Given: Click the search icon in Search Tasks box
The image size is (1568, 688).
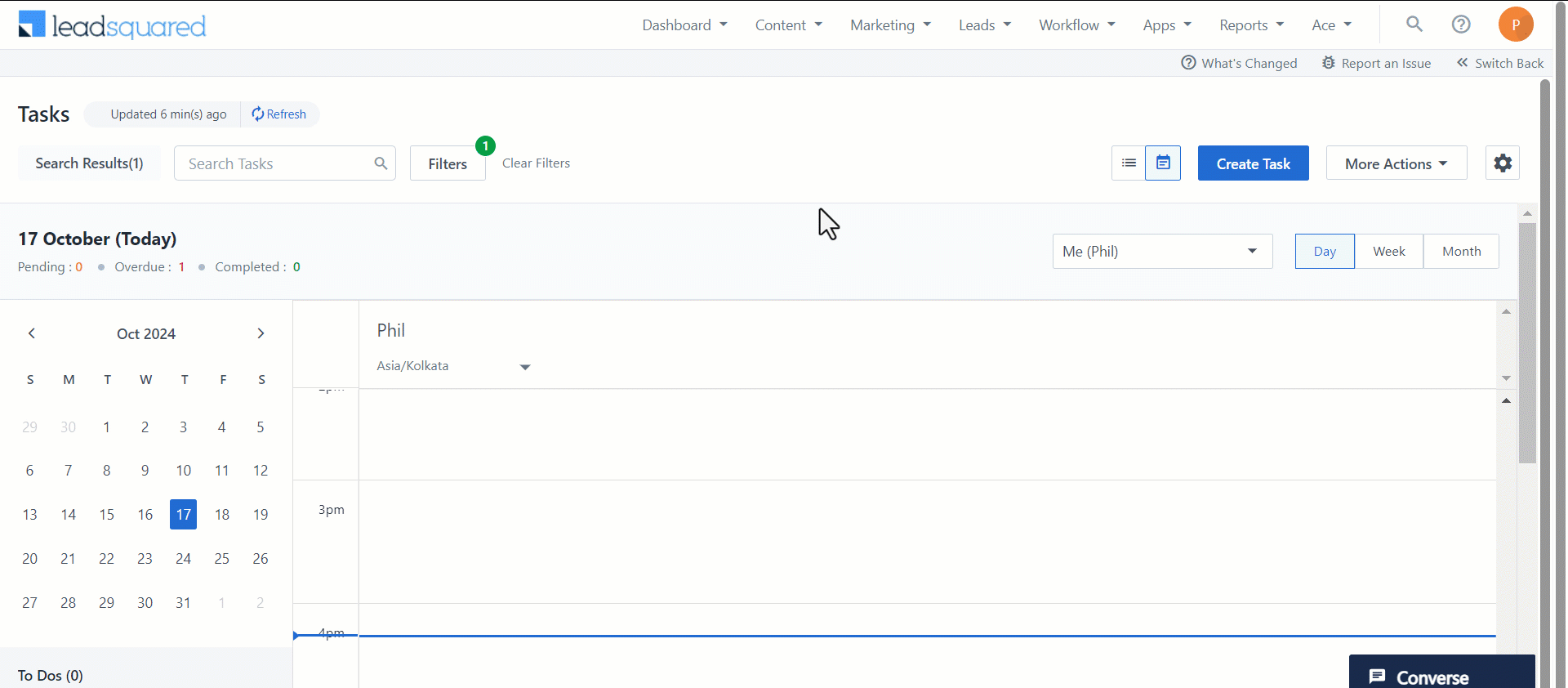Looking at the screenshot, I should [x=381, y=163].
